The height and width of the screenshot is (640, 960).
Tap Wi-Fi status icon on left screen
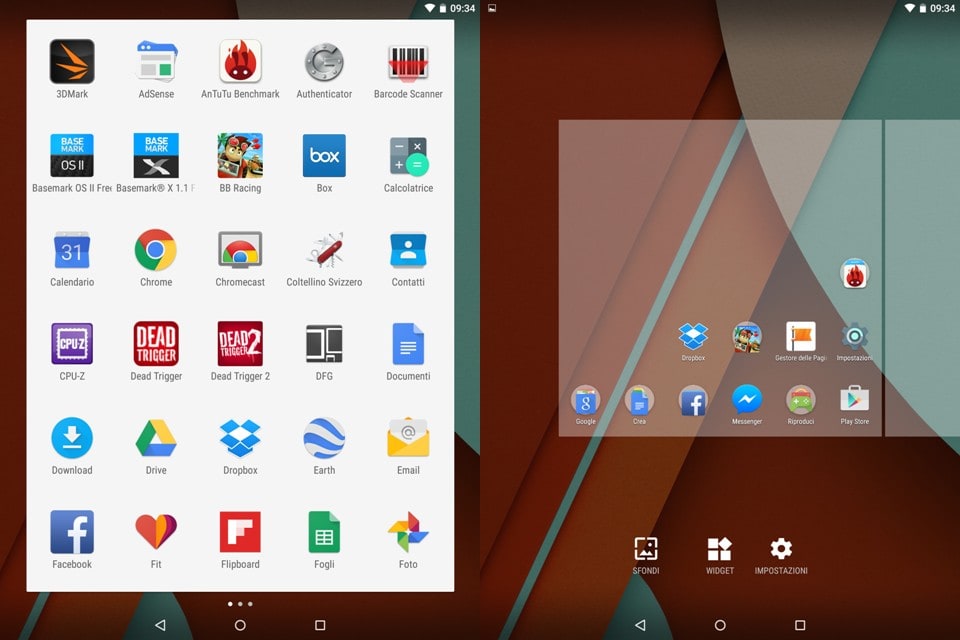coord(430,8)
